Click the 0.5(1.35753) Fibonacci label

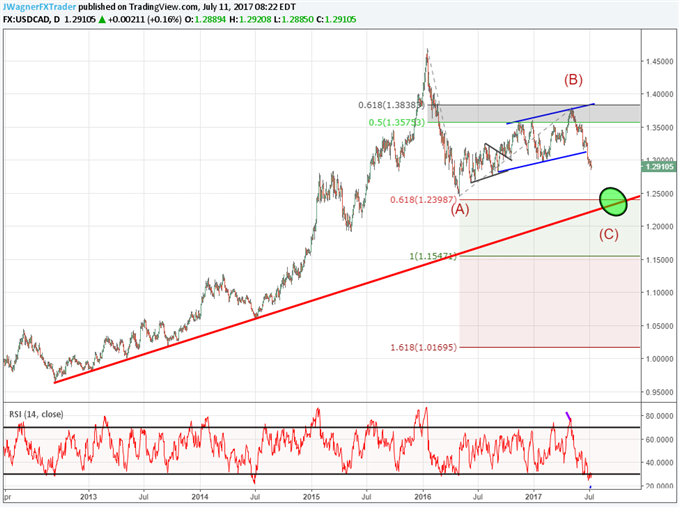(x=397, y=123)
